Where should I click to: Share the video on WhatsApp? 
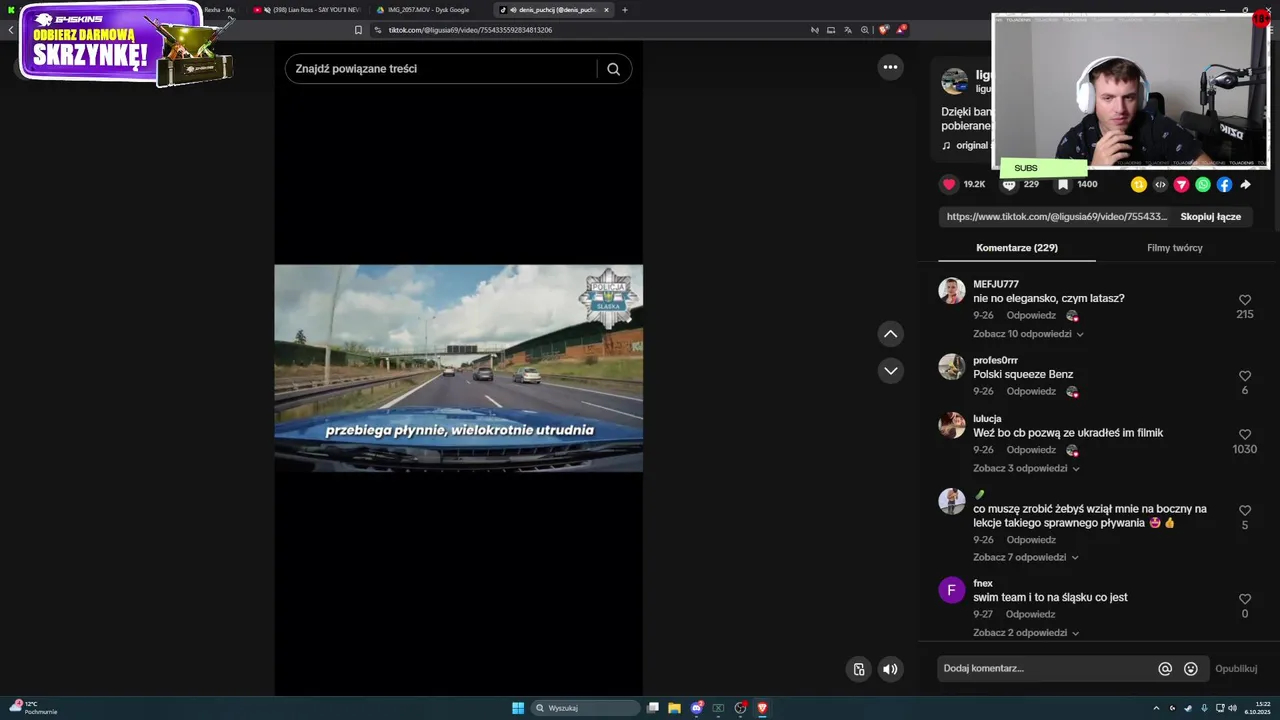[1203, 184]
